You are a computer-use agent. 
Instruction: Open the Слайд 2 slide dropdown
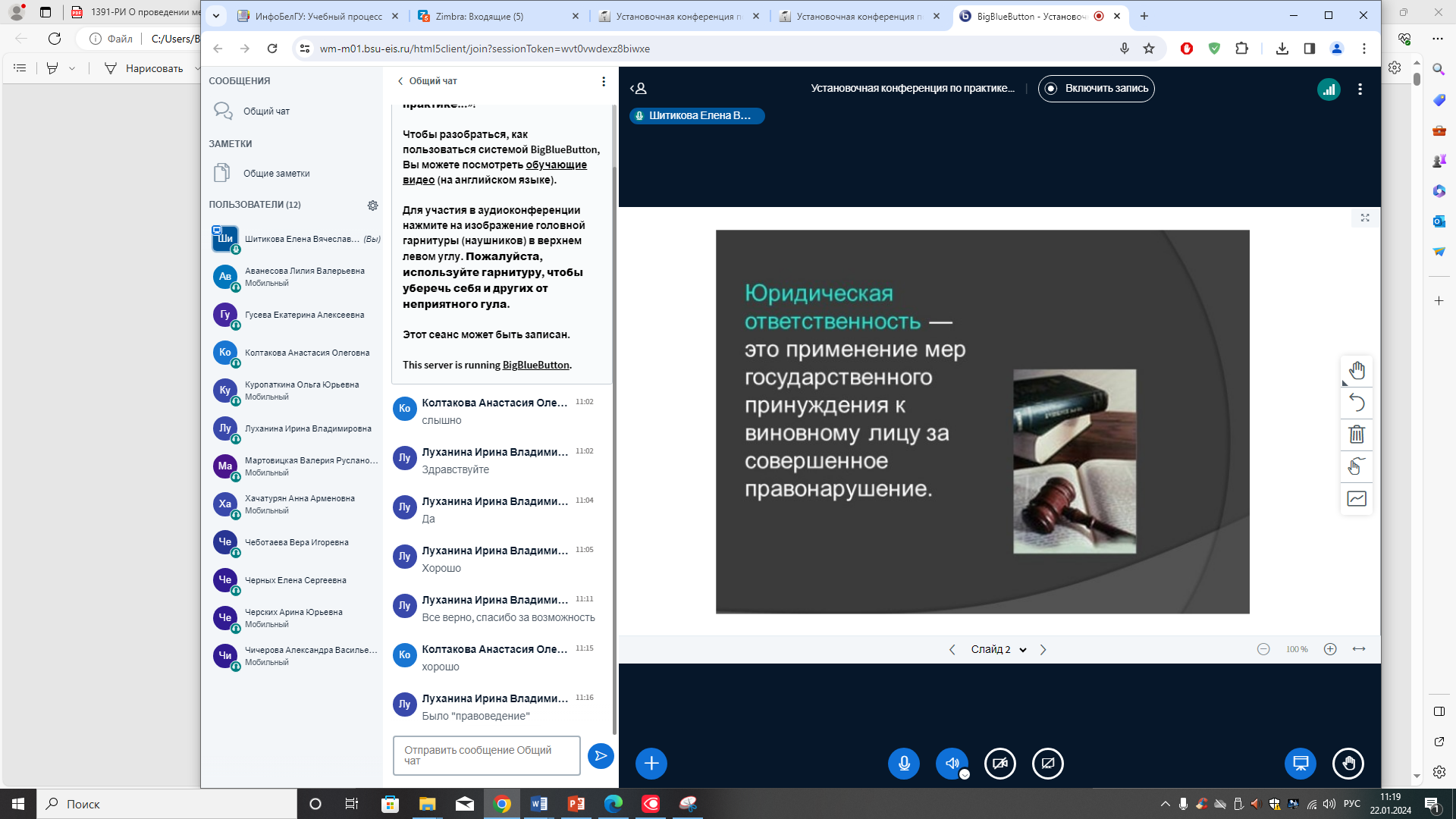(998, 649)
